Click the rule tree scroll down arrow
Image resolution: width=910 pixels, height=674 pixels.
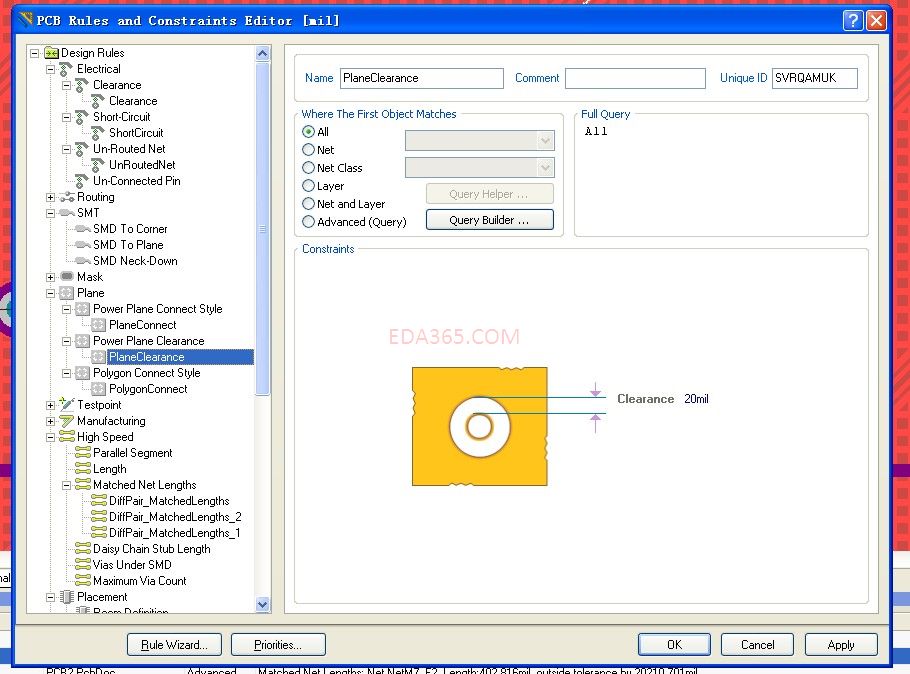click(262, 604)
